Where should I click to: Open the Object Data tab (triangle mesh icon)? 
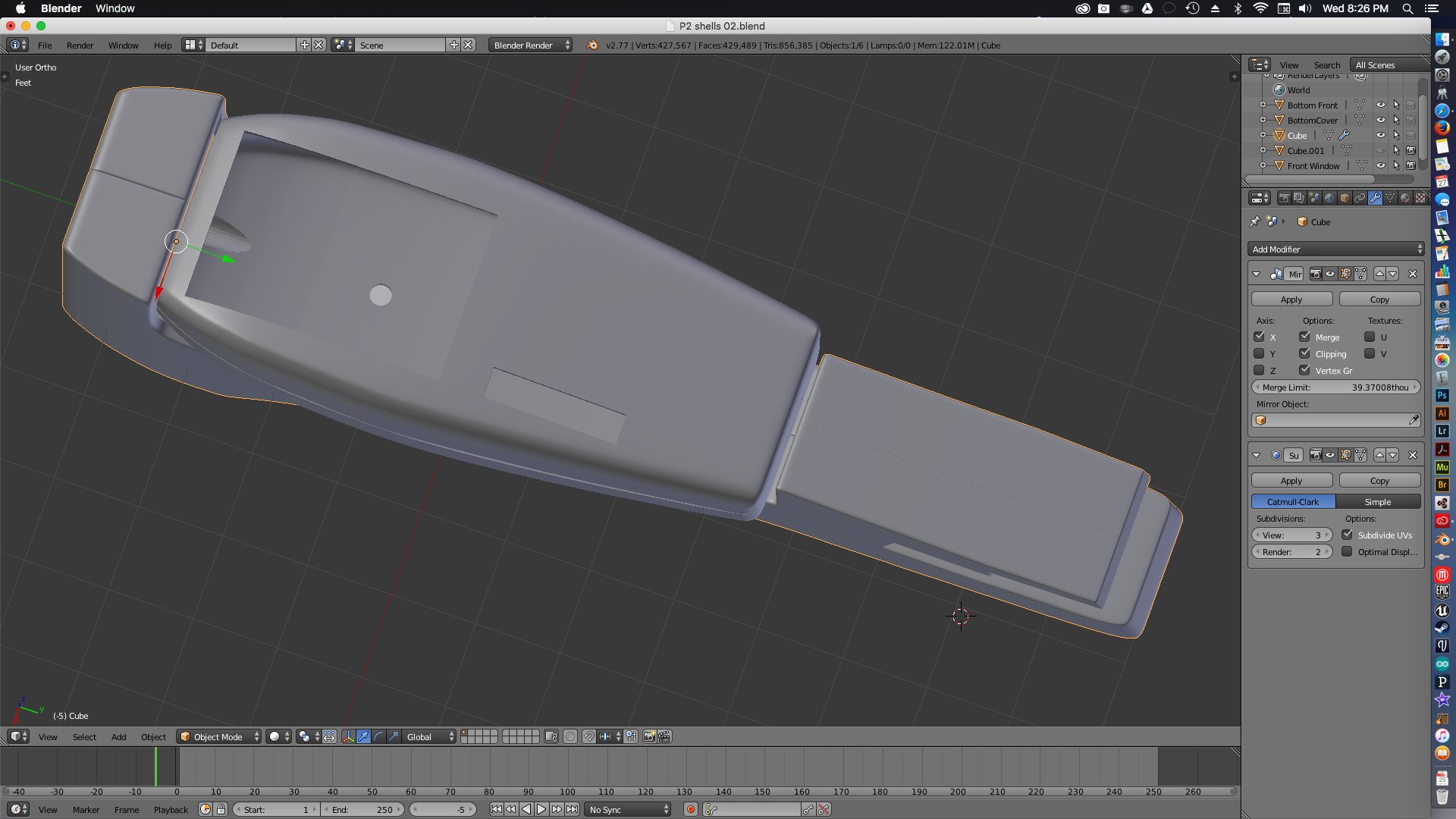pyautogui.click(x=1390, y=198)
